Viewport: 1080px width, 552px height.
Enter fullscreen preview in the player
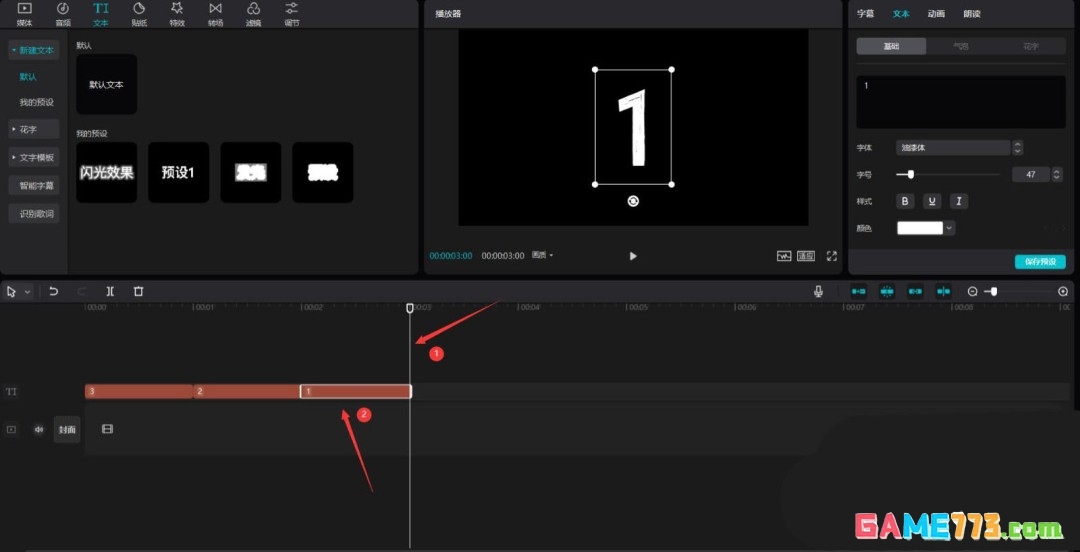coord(831,256)
